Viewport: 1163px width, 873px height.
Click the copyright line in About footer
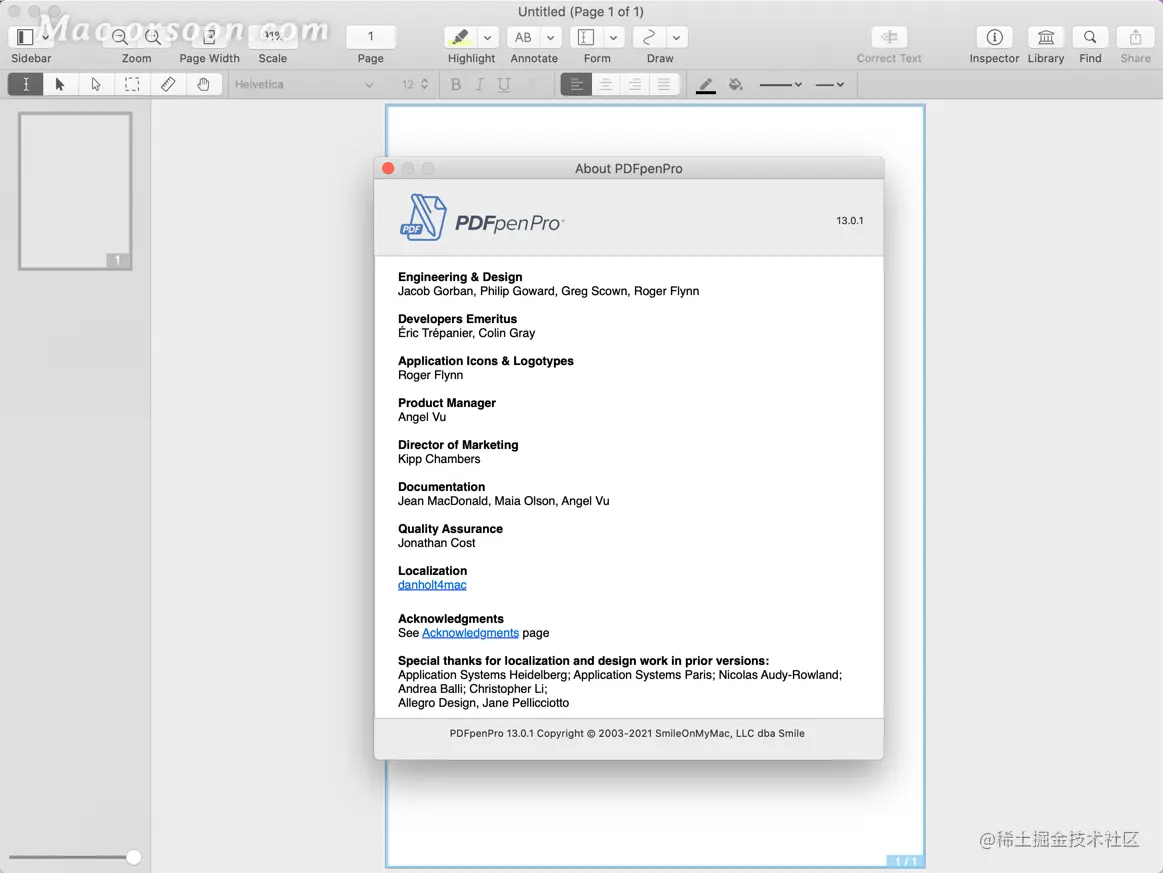[627, 734]
